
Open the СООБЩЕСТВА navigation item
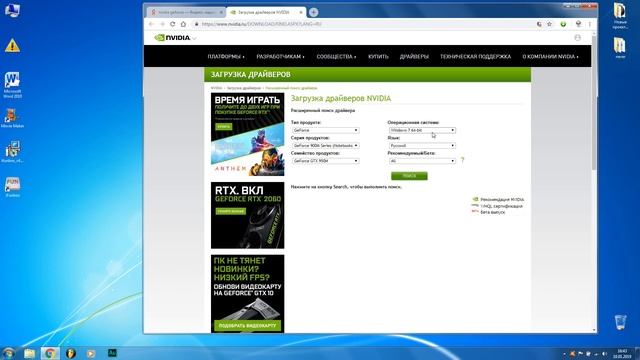pyautogui.click(x=336, y=57)
